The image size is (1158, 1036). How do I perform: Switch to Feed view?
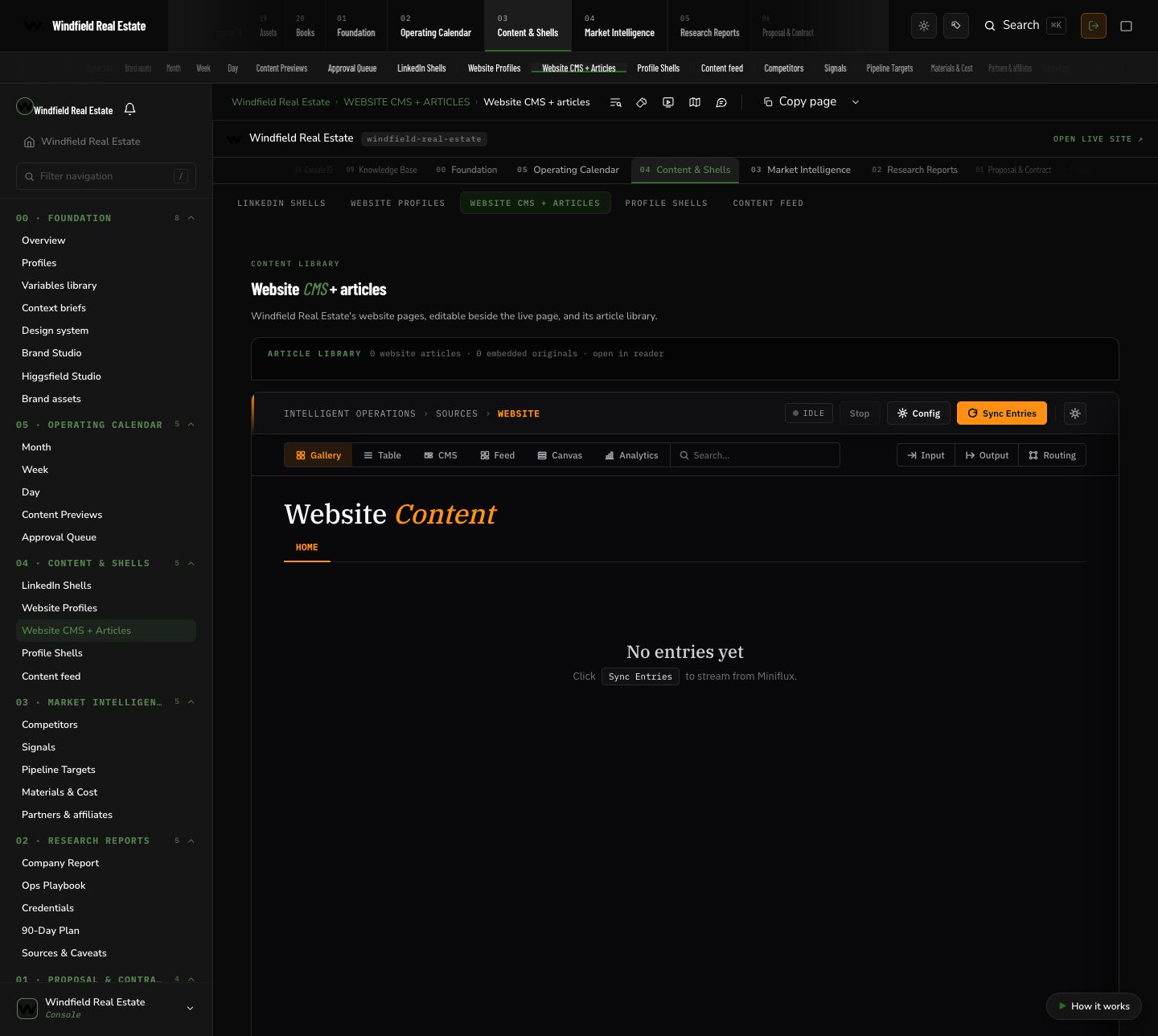click(x=498, y=455)
